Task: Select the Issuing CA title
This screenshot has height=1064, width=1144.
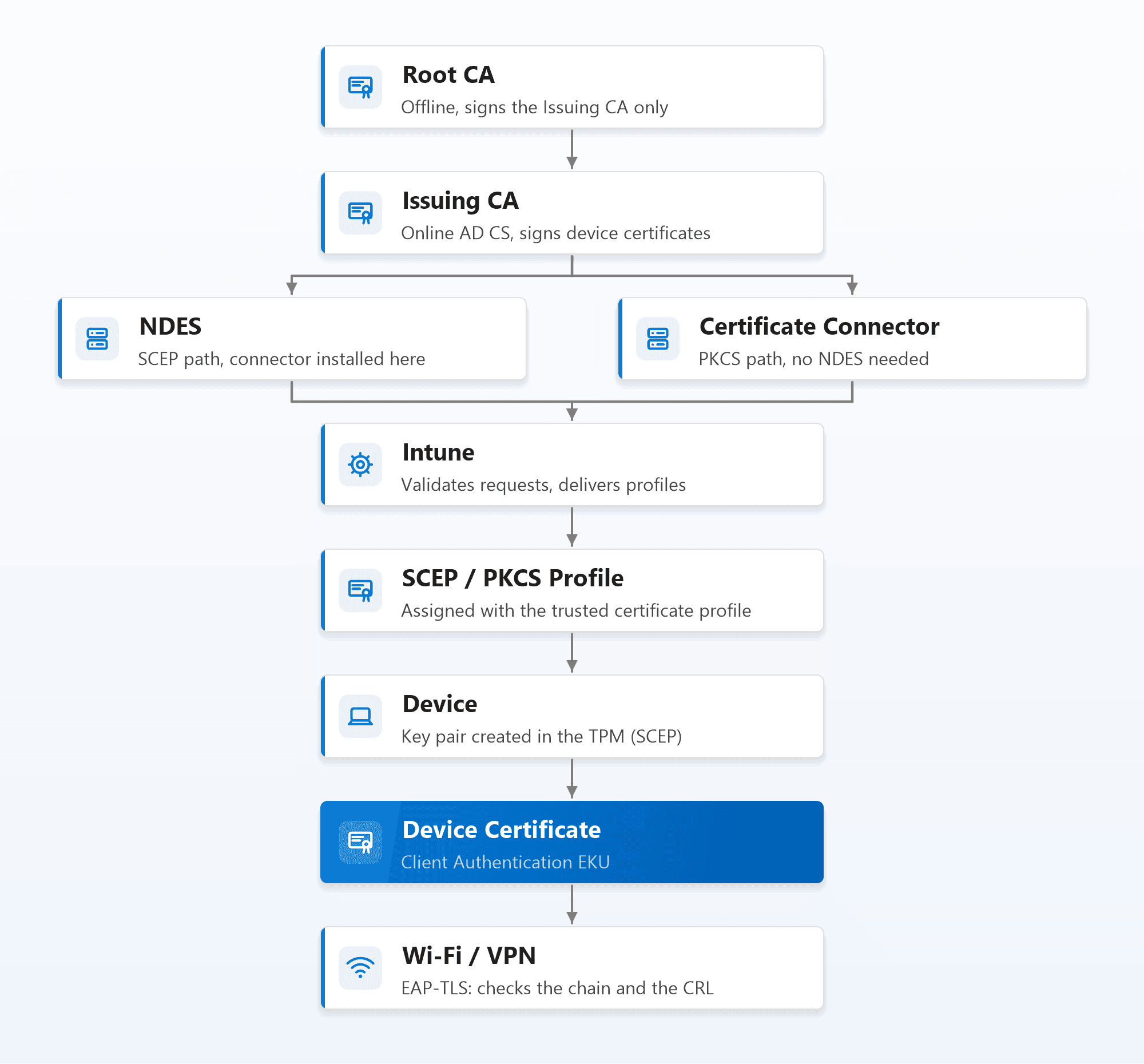Action: pyautogui.click(x=460, y=201)
